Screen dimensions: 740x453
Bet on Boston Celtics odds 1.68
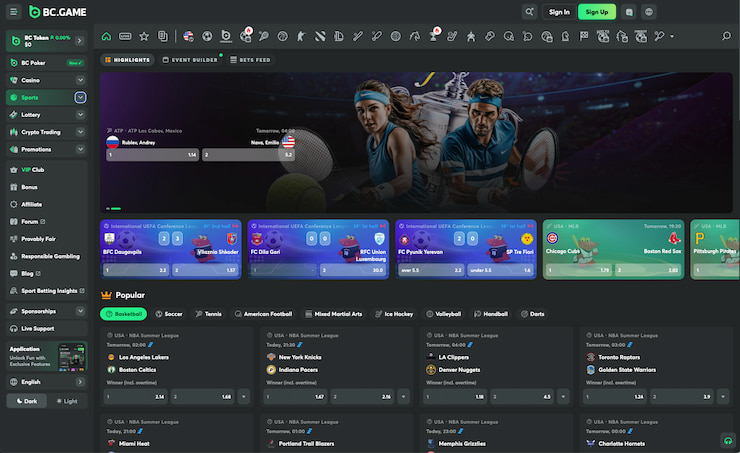203,397
